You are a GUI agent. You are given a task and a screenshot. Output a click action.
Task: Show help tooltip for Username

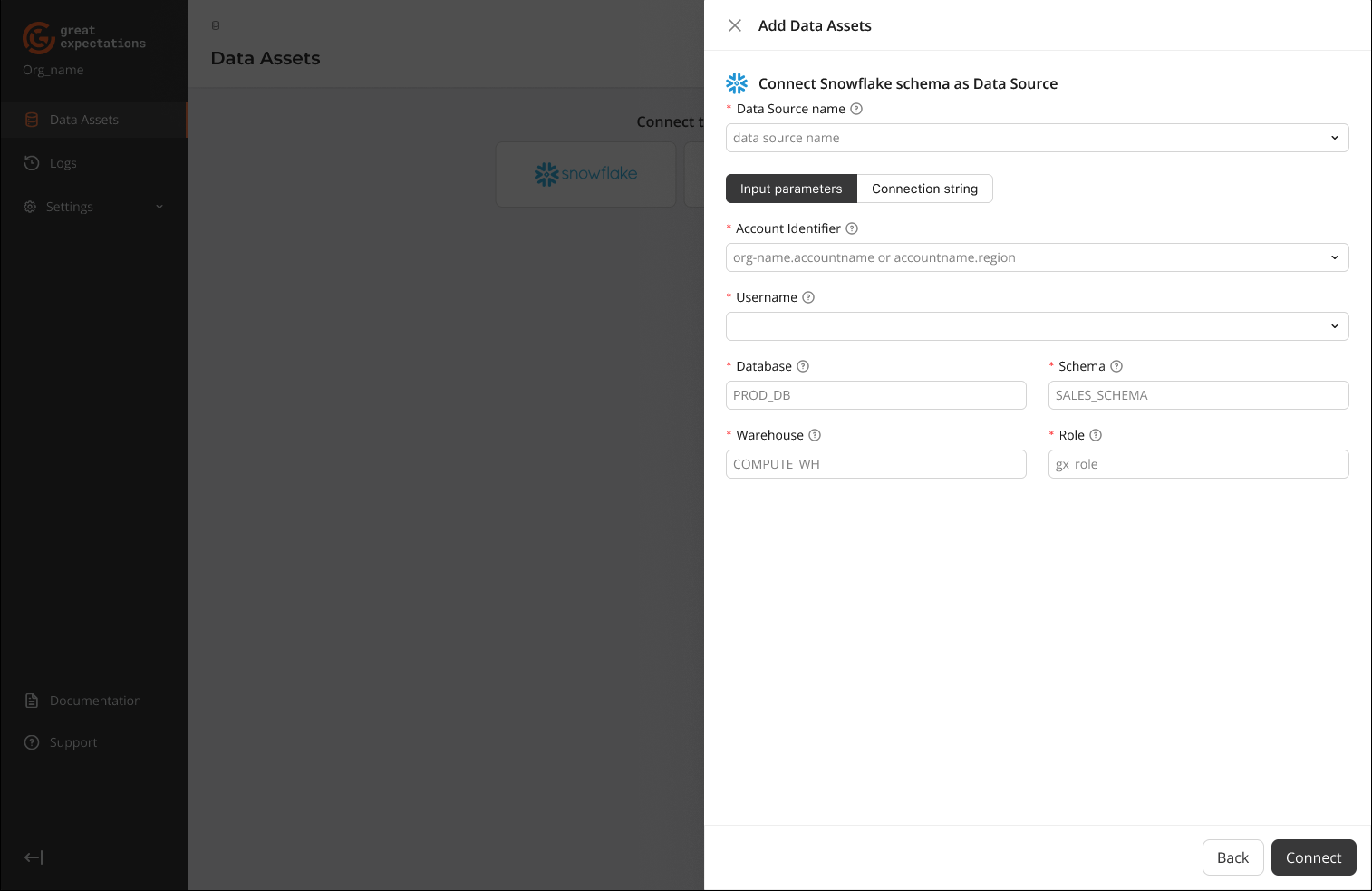click(x=808, y=297)
